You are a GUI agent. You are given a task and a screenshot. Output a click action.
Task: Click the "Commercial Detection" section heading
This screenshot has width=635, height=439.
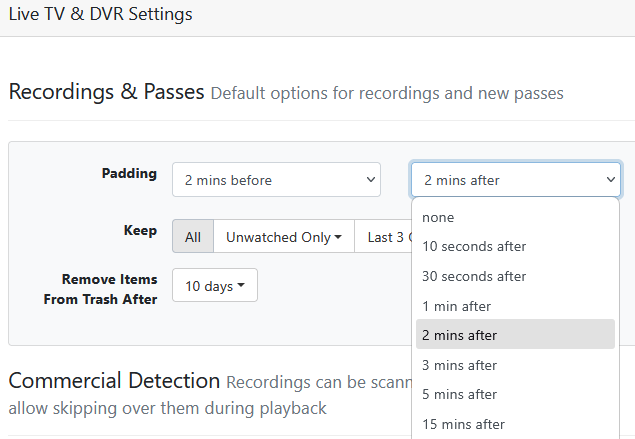coord(114,381)
